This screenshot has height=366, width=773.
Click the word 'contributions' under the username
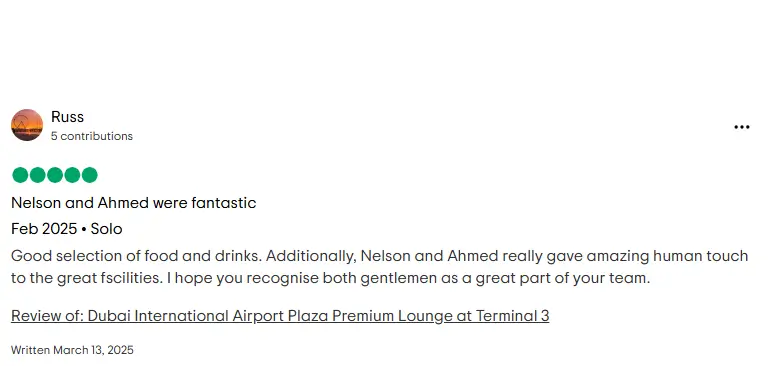point(97,136)
